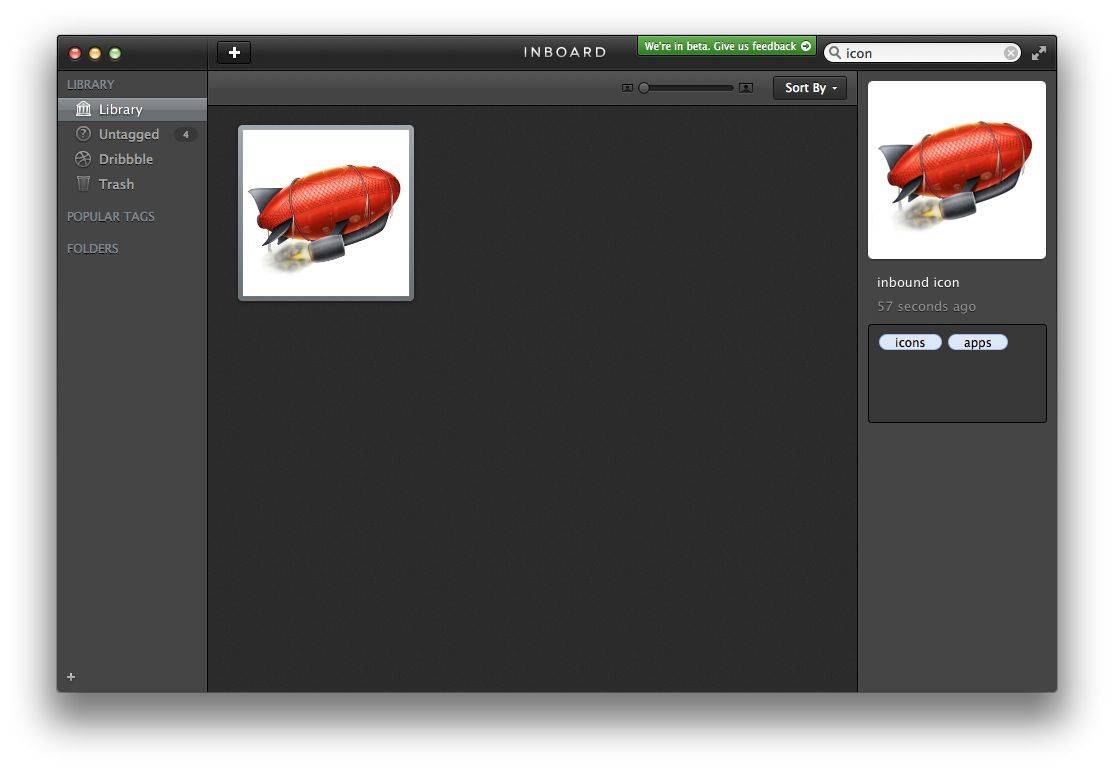Expand the Folders section

(x=93, y=248)
